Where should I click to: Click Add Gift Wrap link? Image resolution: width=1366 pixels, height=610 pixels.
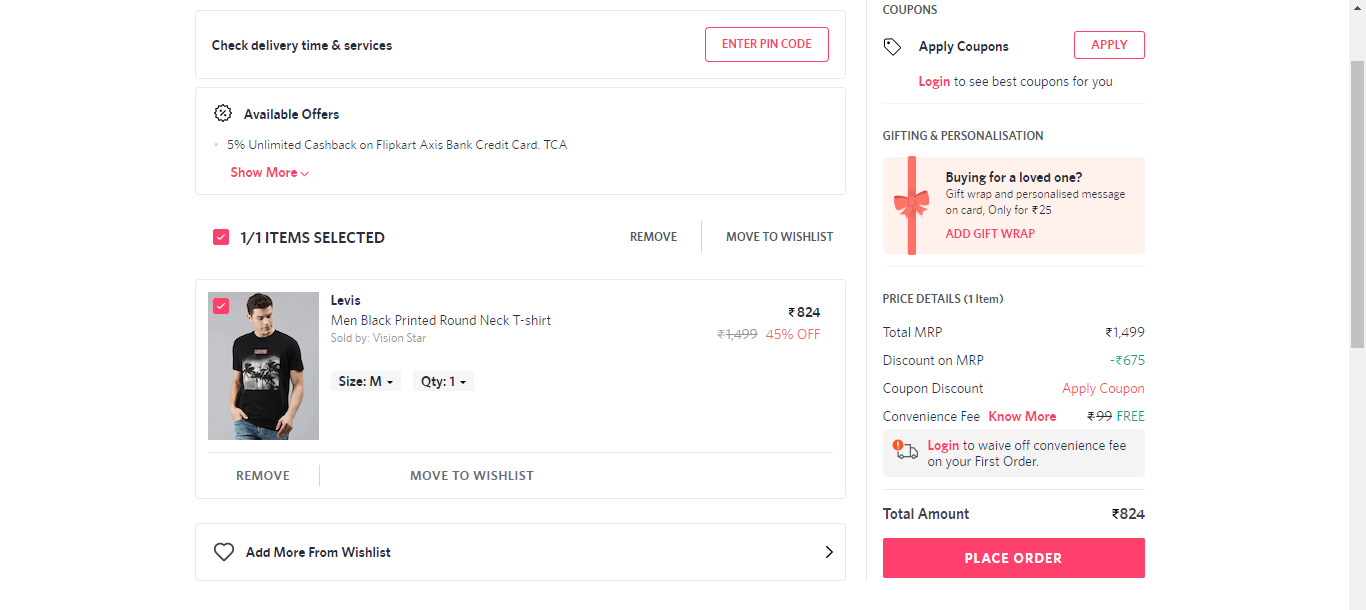tap(990, 233)
